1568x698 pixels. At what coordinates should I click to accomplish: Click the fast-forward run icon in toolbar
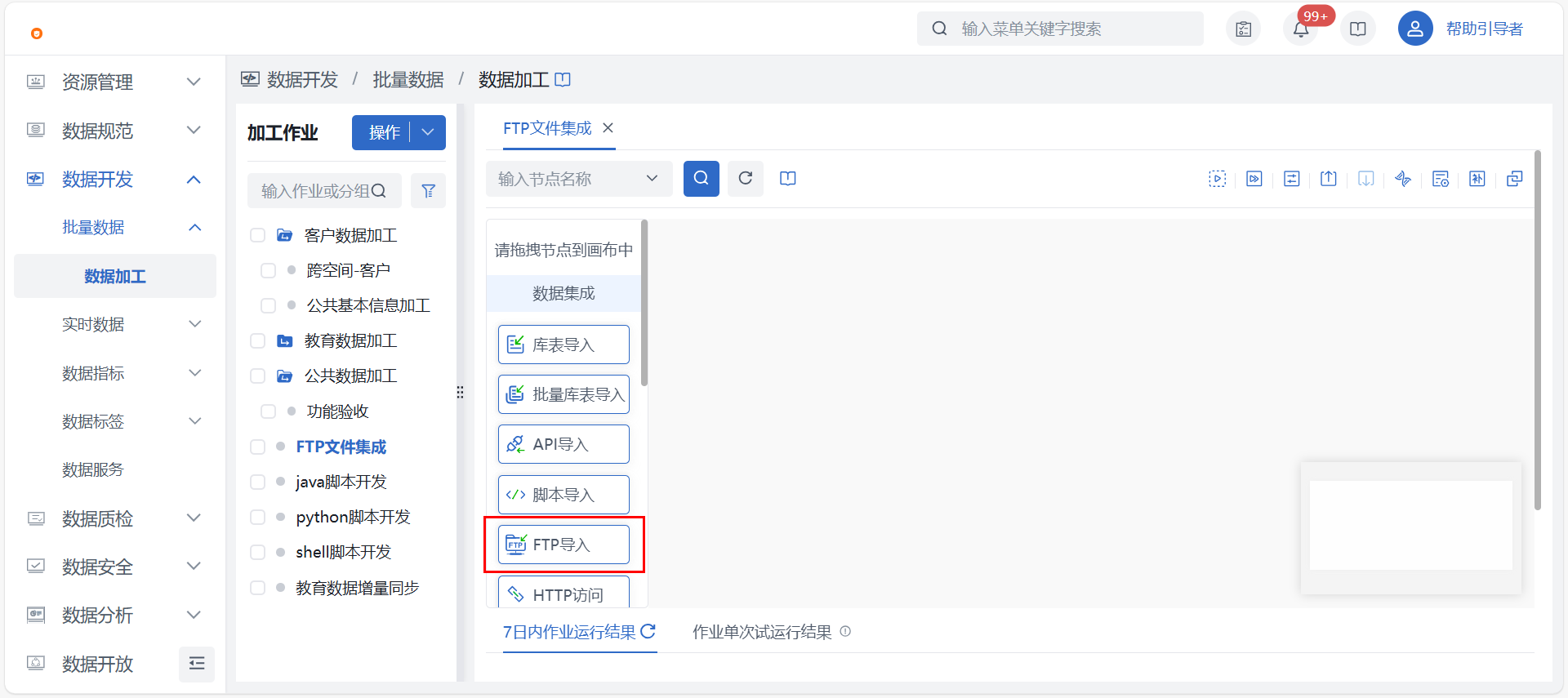(x=1254, y=179)
